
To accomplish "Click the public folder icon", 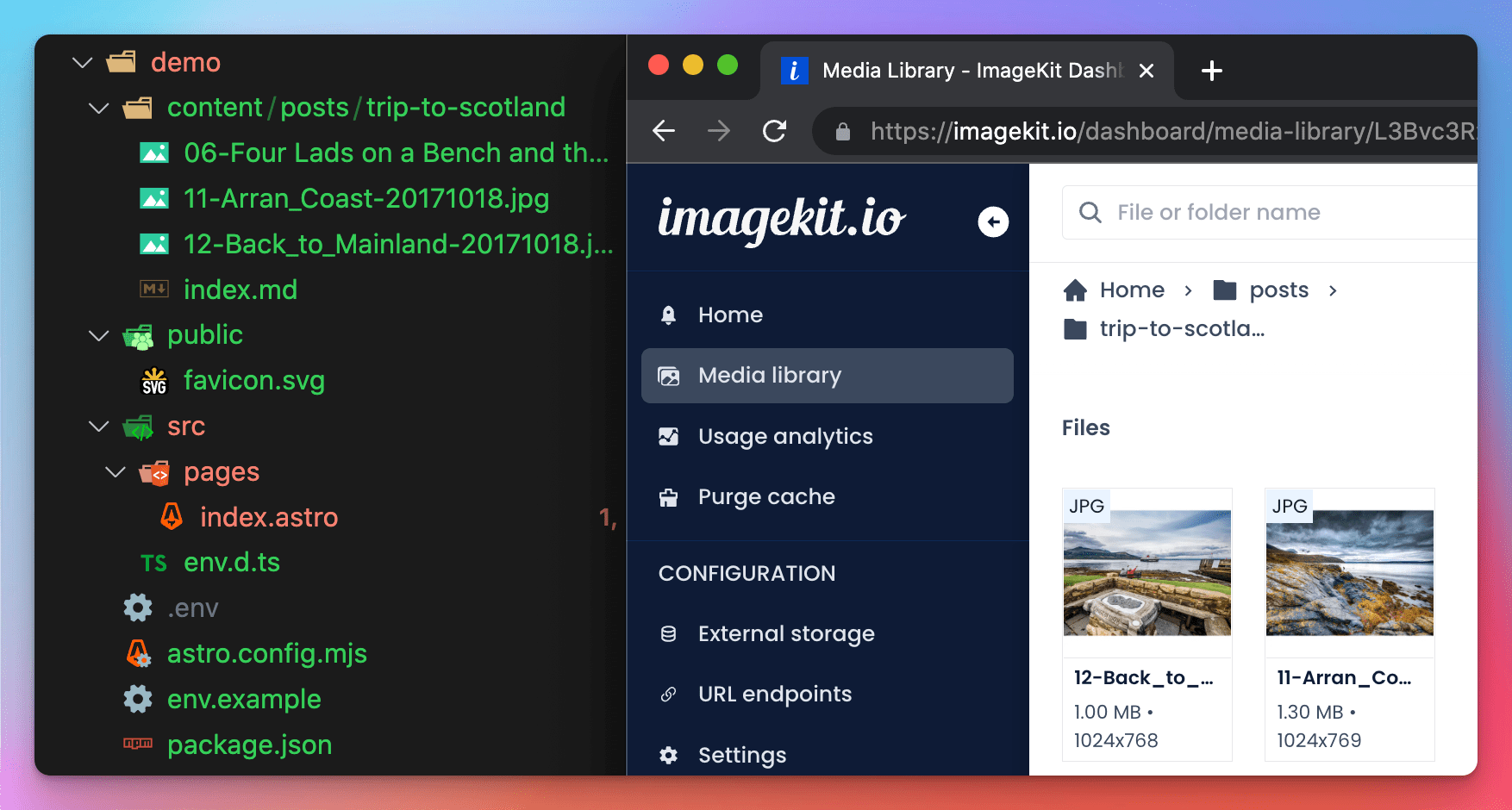I will [138, 336].
